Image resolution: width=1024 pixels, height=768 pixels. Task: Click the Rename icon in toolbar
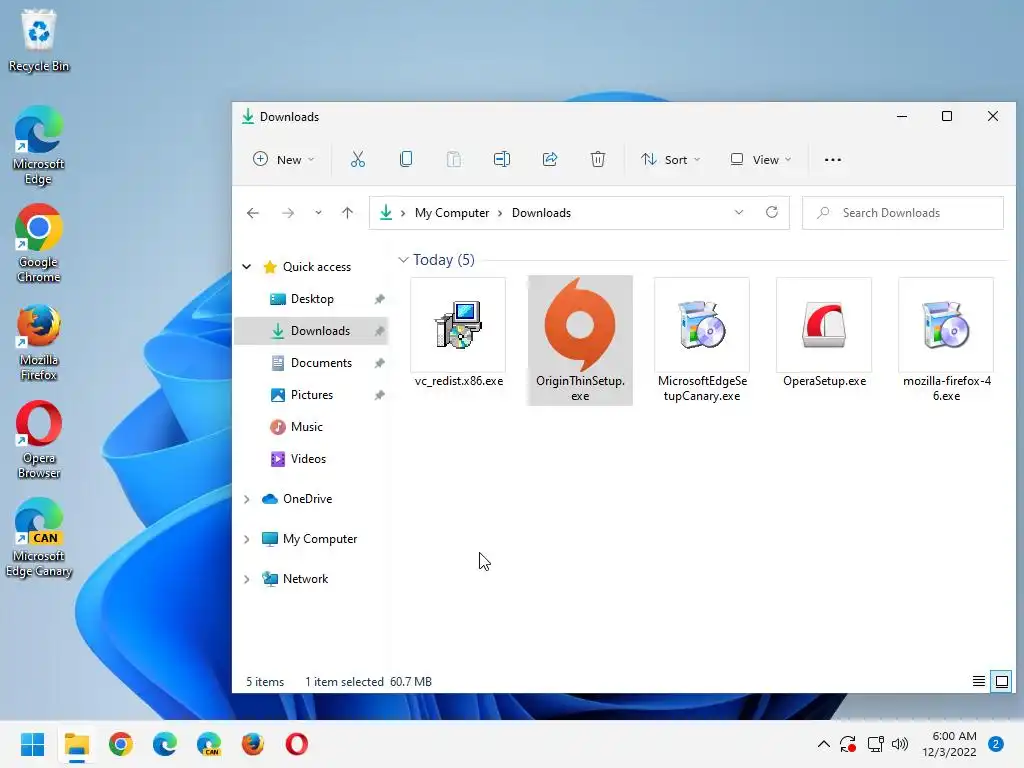(502, 159)
